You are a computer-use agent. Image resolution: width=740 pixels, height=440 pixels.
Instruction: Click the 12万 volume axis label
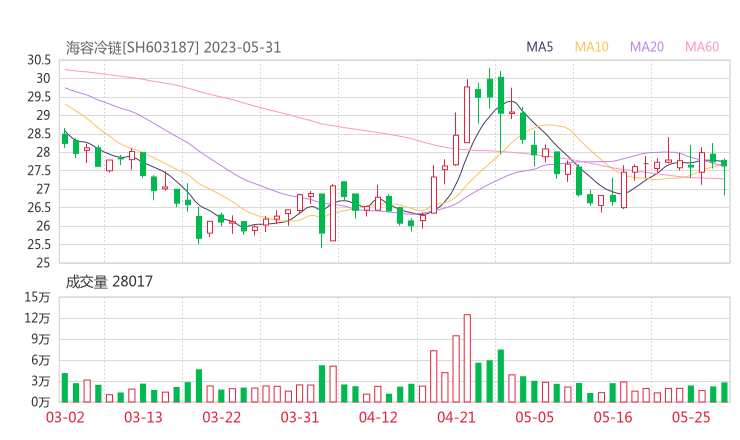[37, 318]
